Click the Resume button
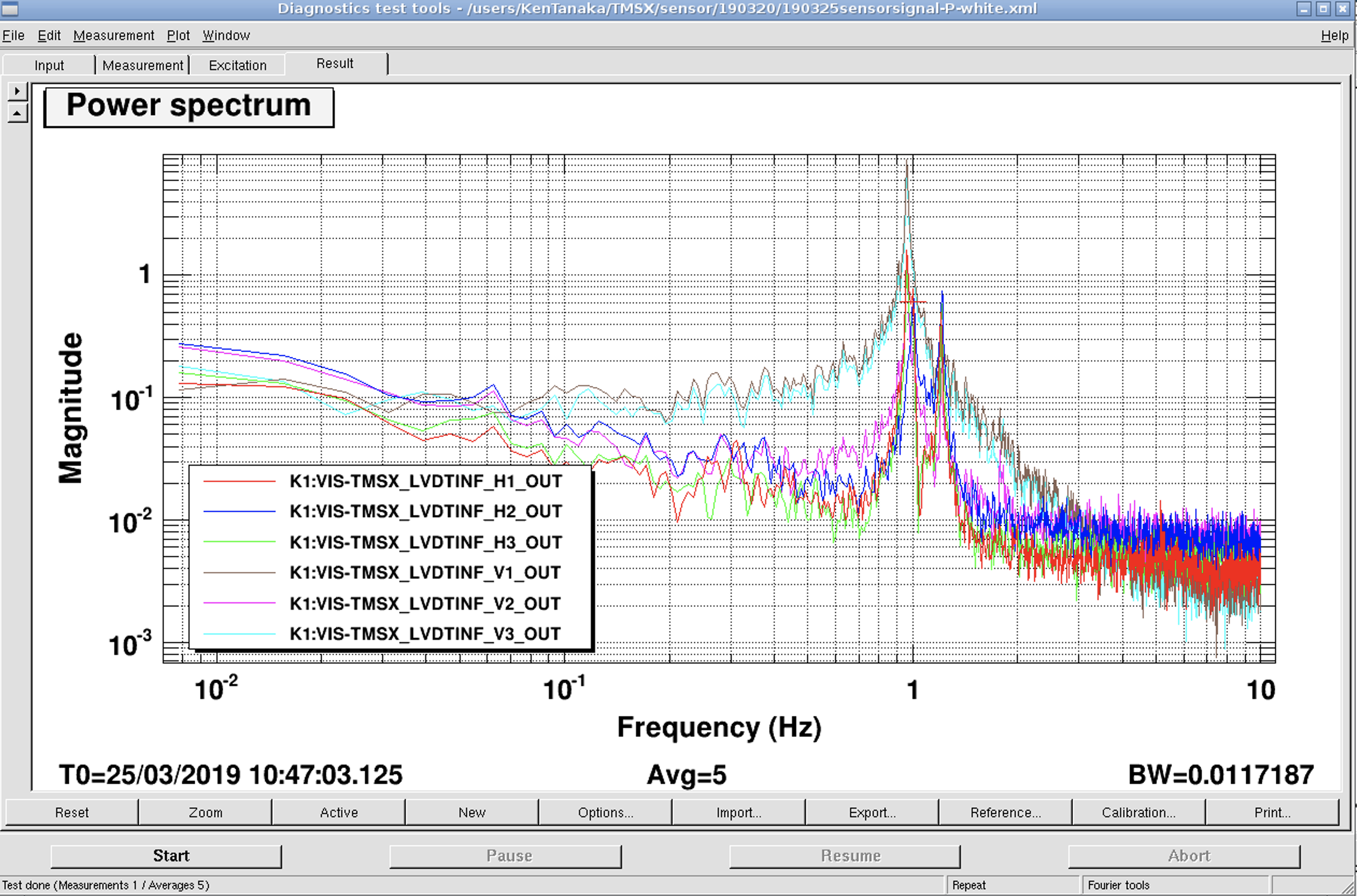 845,856
